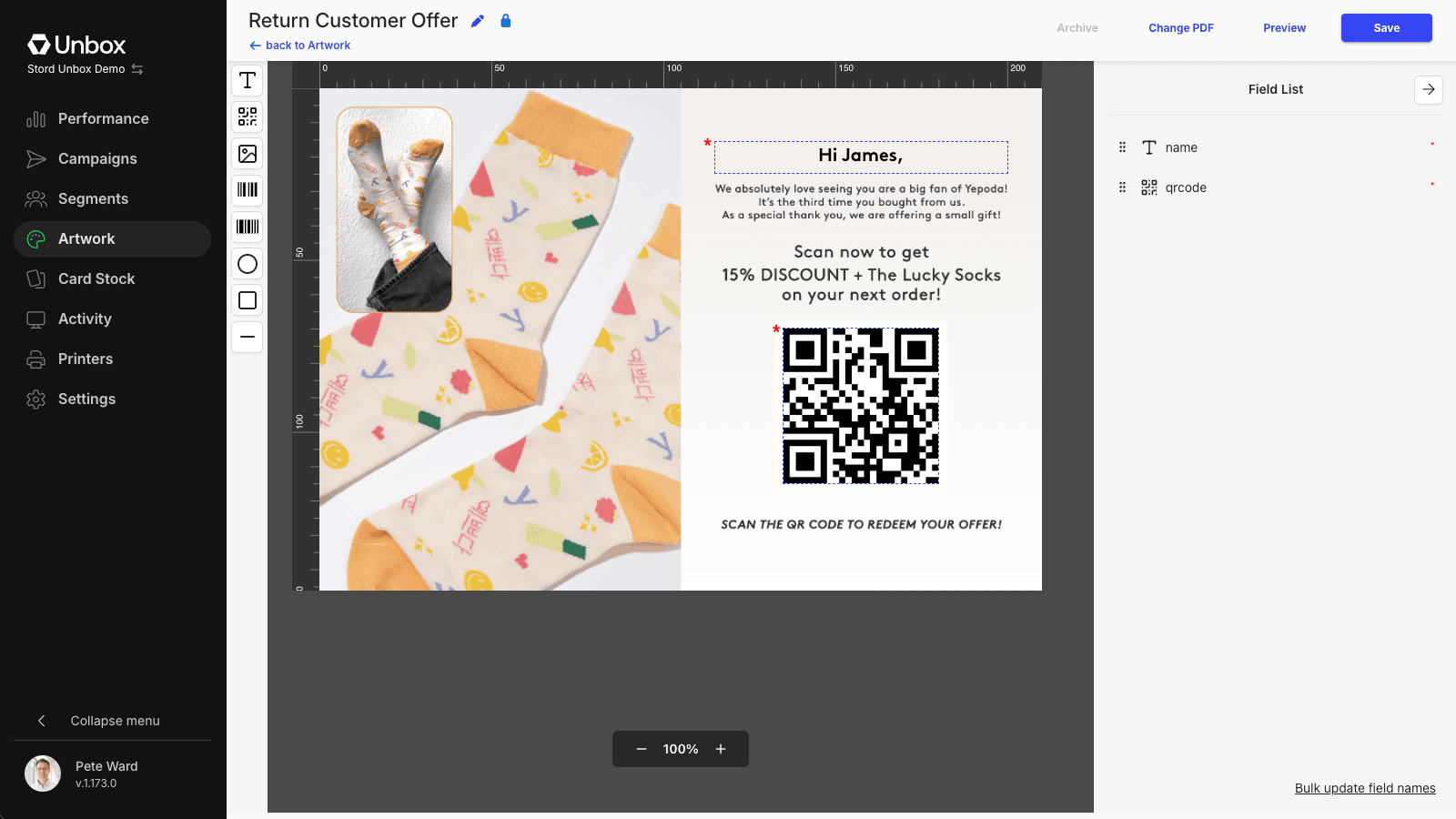
Task: Select the QR code tool
Action: (x=248, y=116)
